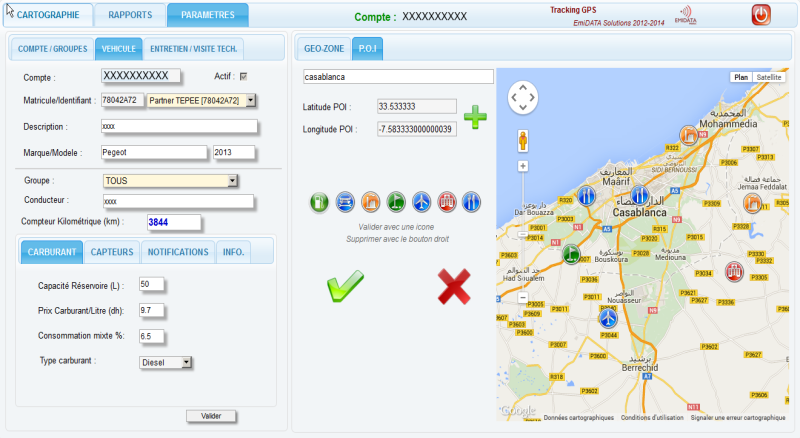This screenshot has height=438, width=800.
Task: Switch map to Plan view
Action: pyautogui.click(x=741, y=77)
